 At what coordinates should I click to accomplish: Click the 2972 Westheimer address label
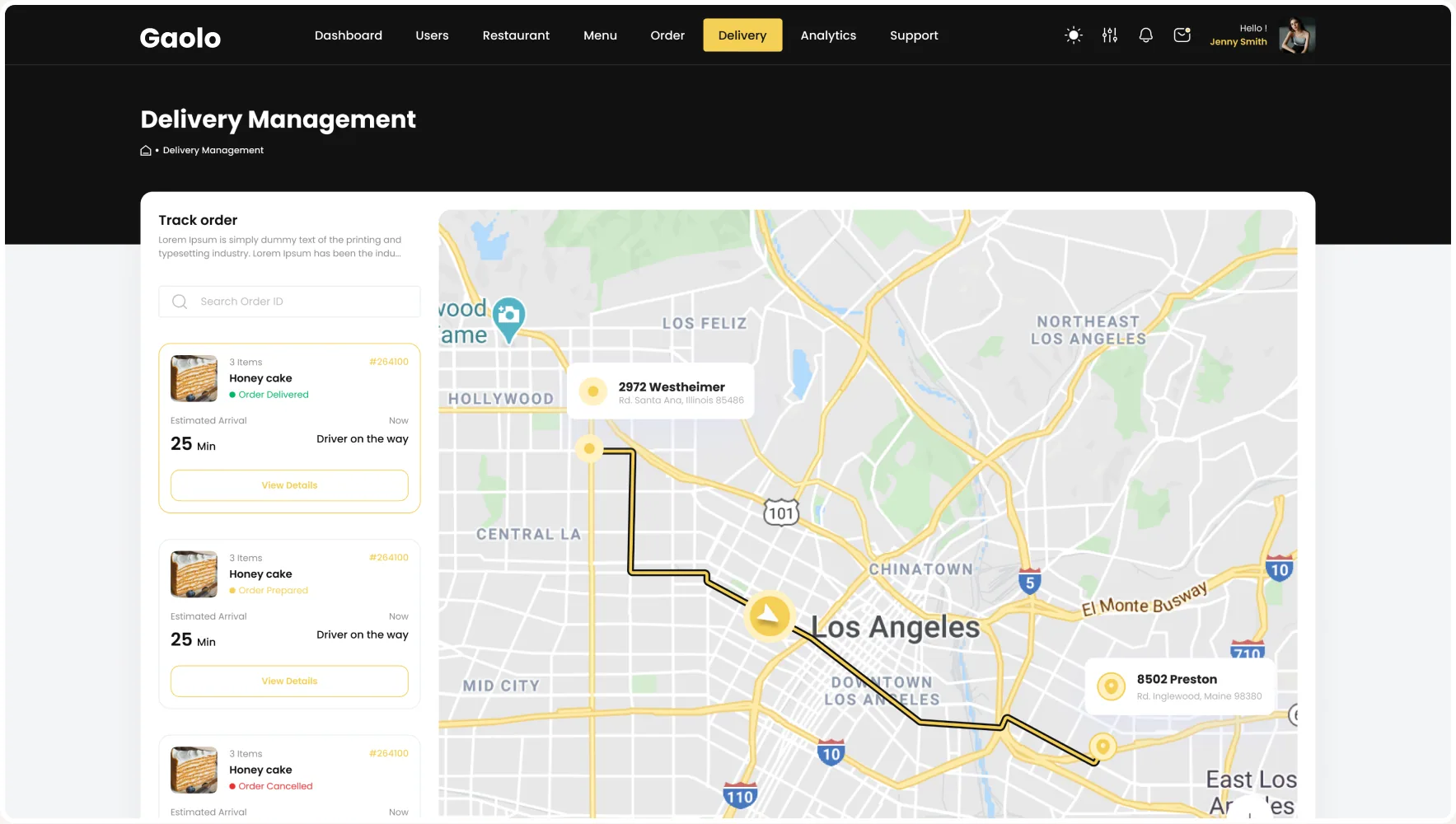point(672,386)
